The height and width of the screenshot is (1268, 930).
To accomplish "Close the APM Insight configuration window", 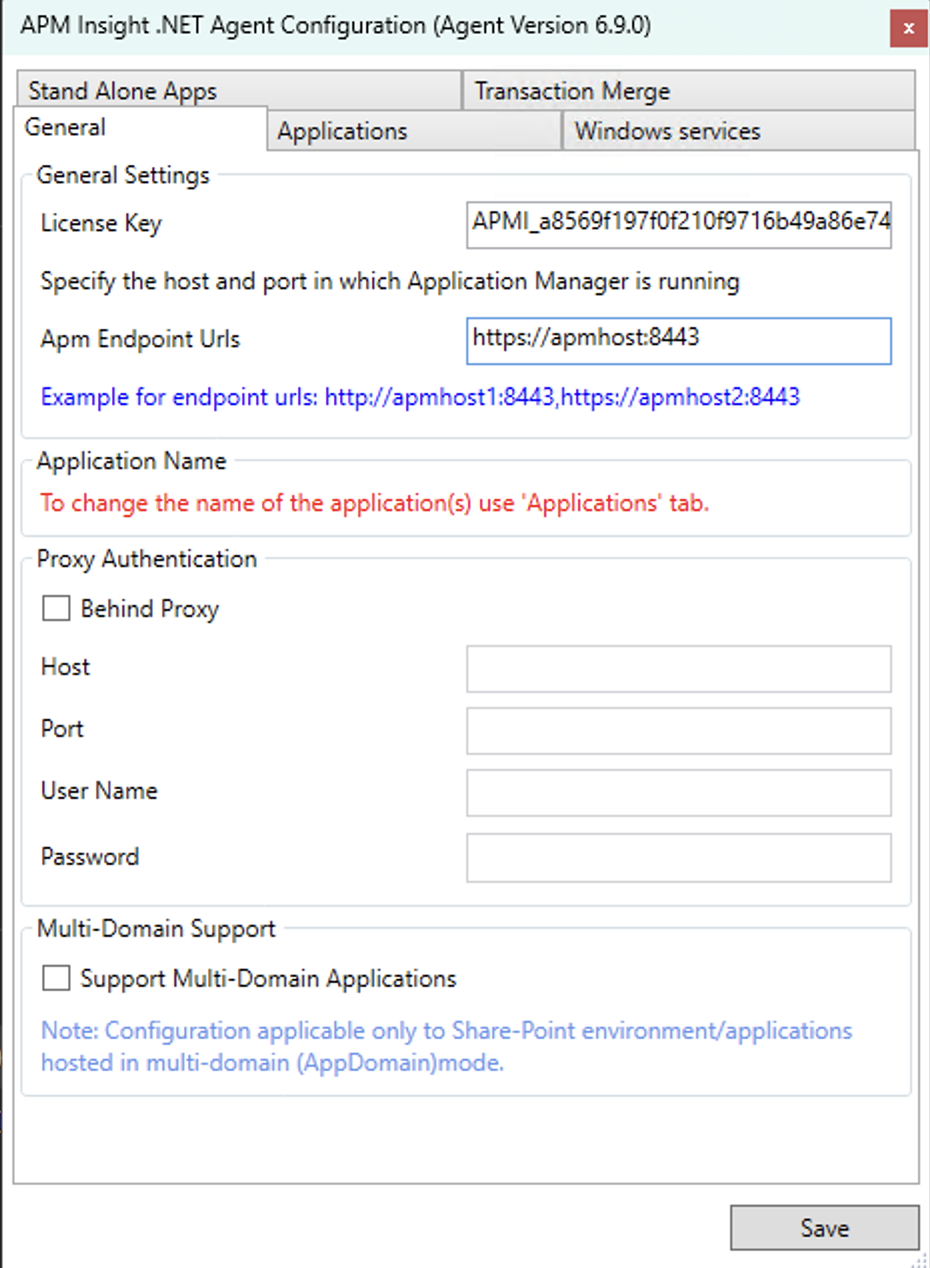I will [908, 28].
